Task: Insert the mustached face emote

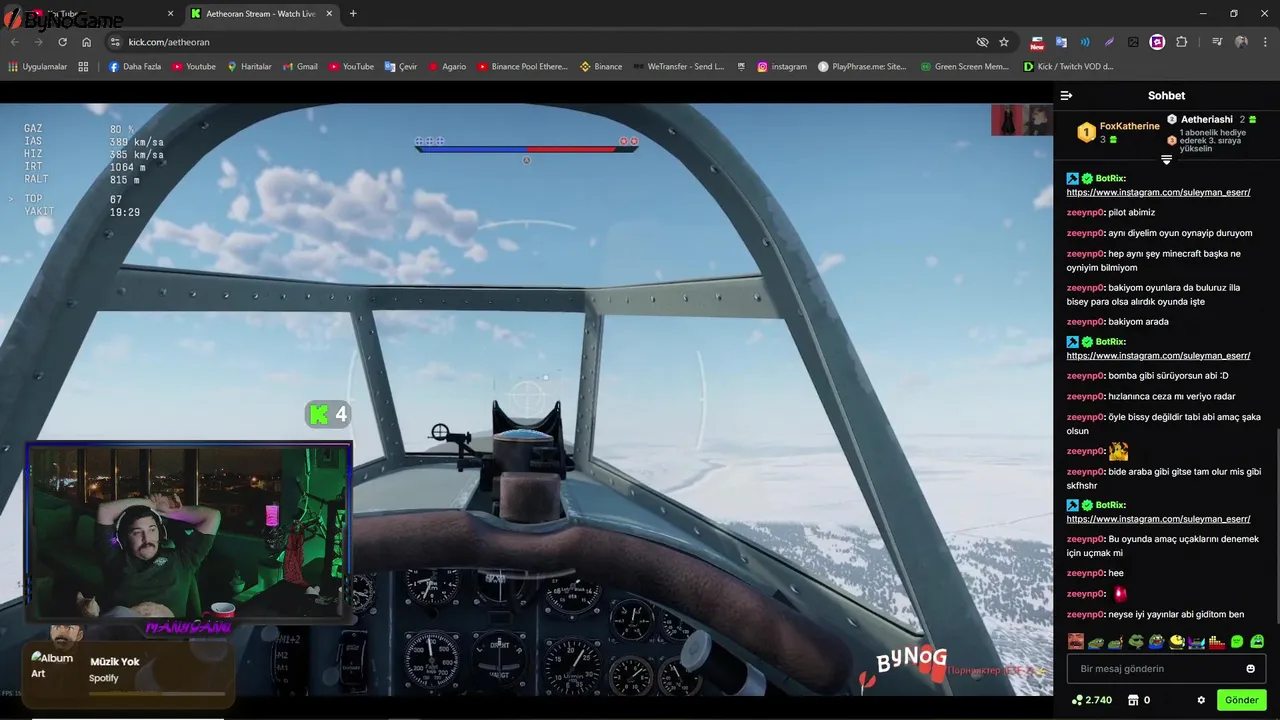Action: click(1076, 641)
